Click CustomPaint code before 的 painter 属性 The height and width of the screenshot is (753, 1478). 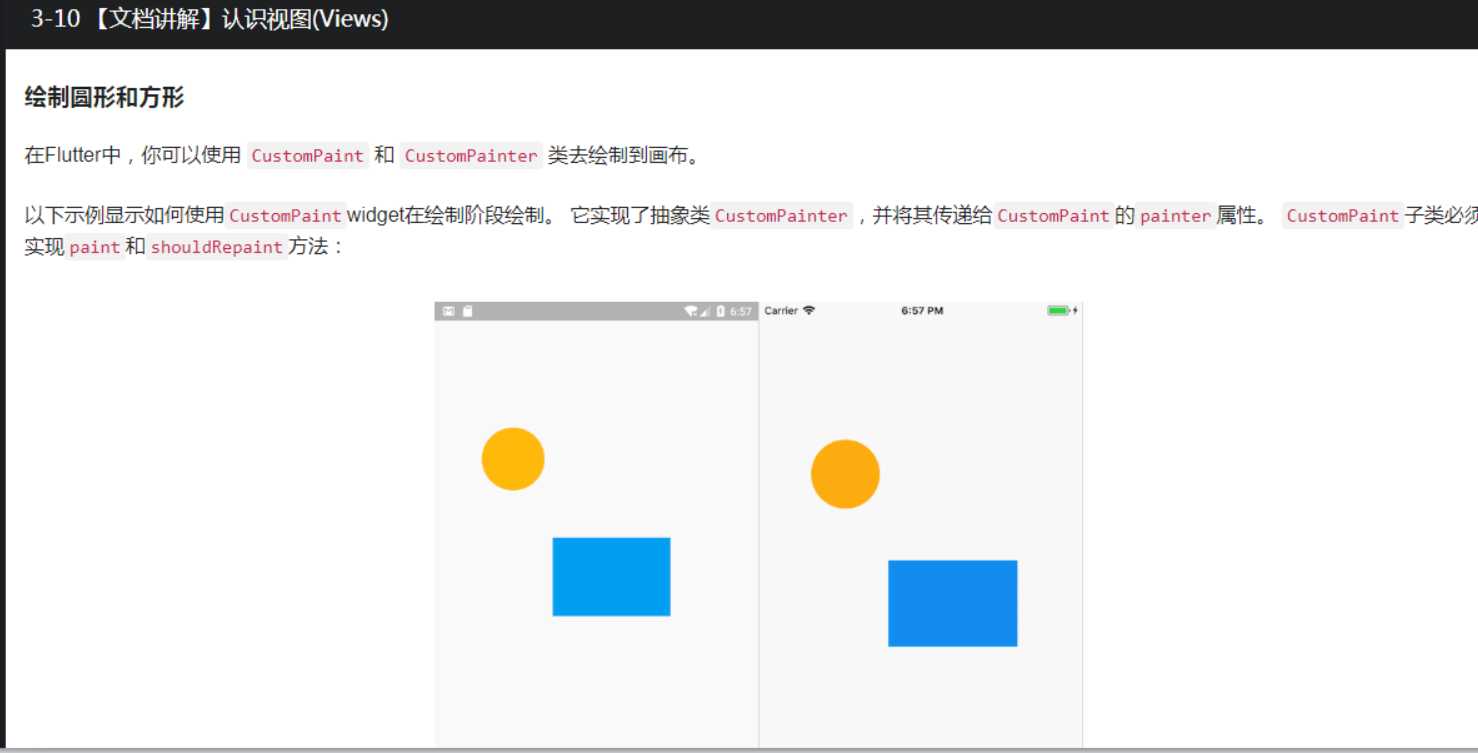pyautogui.click(x=1053, y=215)
